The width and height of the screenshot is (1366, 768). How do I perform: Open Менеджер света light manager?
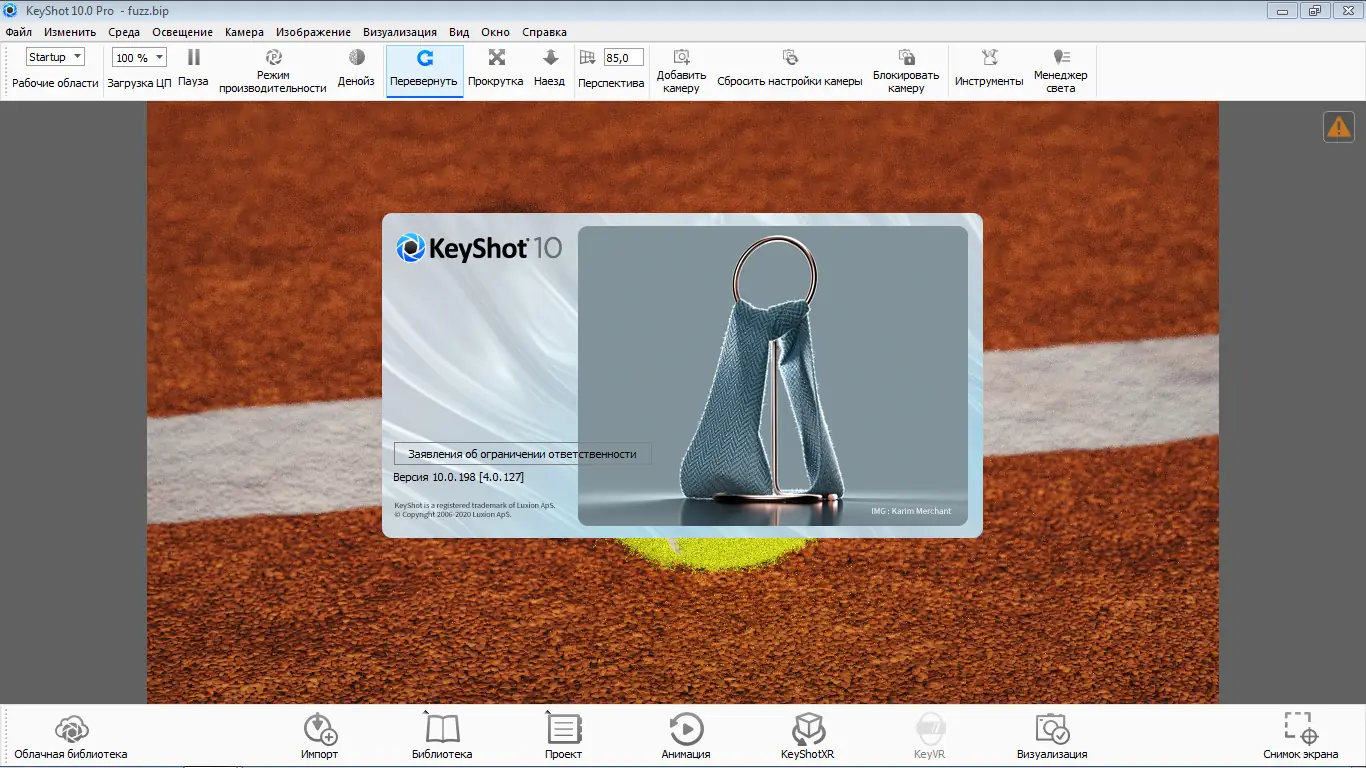(x=1061, y=71)
